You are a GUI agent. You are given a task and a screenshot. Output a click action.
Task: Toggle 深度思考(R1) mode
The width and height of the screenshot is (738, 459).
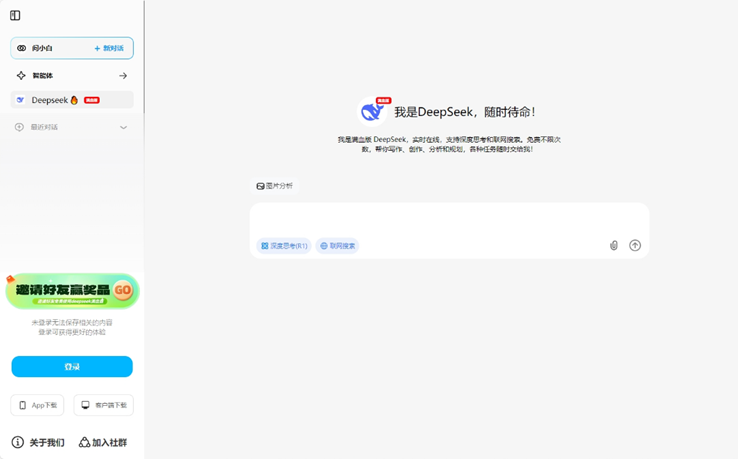coord(284,246)
